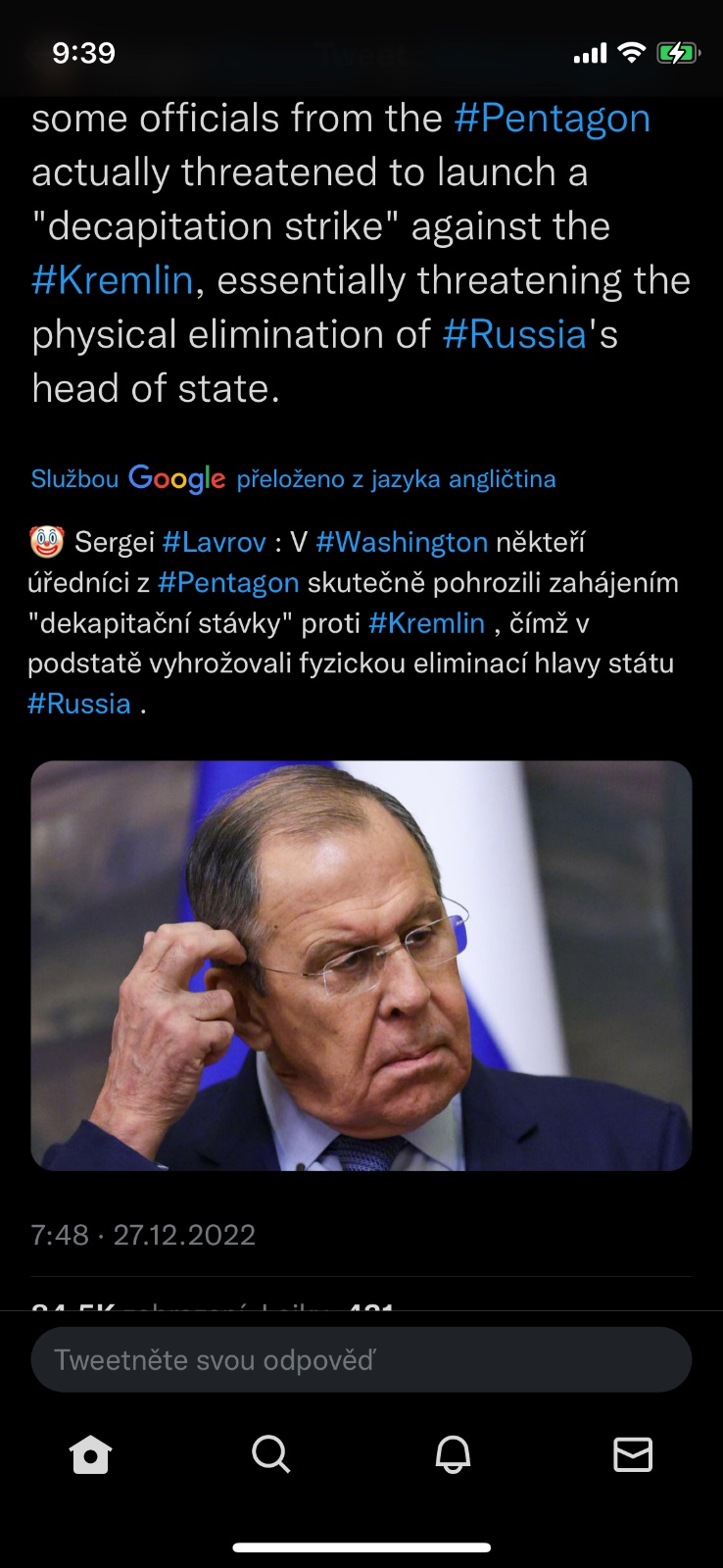Open the #Pentagon hashtag in original tweet
723x1568 pixels.
tap(553, 119)
